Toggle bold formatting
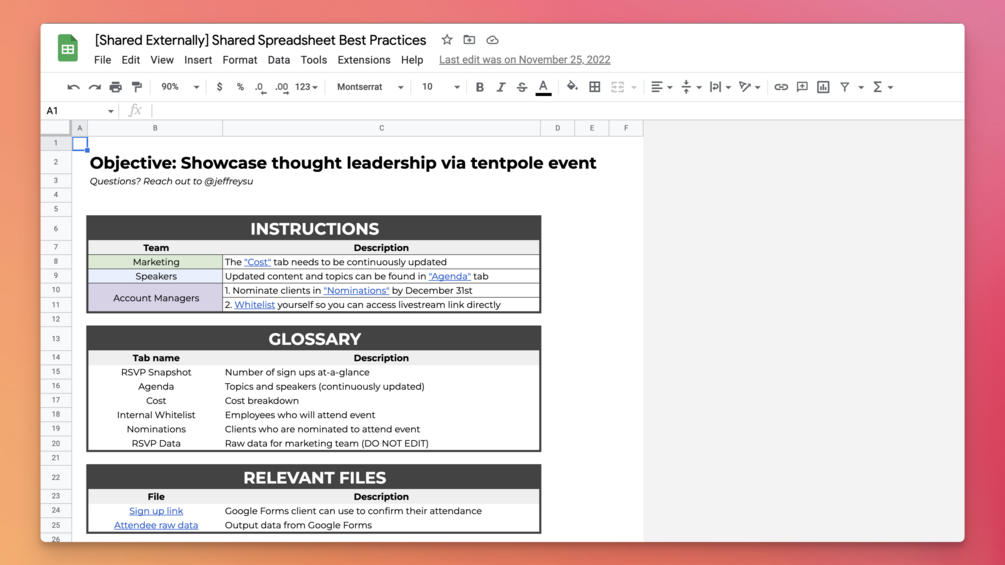This screenshot has width=1005, height=565. click(479, 87)
